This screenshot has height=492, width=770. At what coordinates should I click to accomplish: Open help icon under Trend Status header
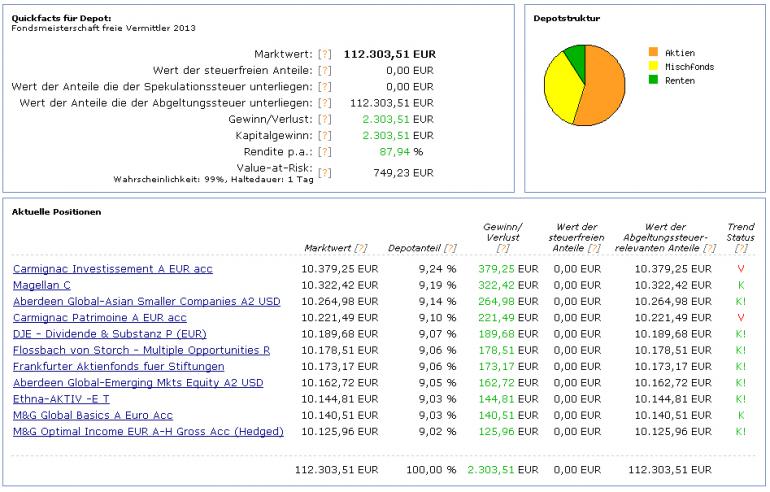click(741, 248)
